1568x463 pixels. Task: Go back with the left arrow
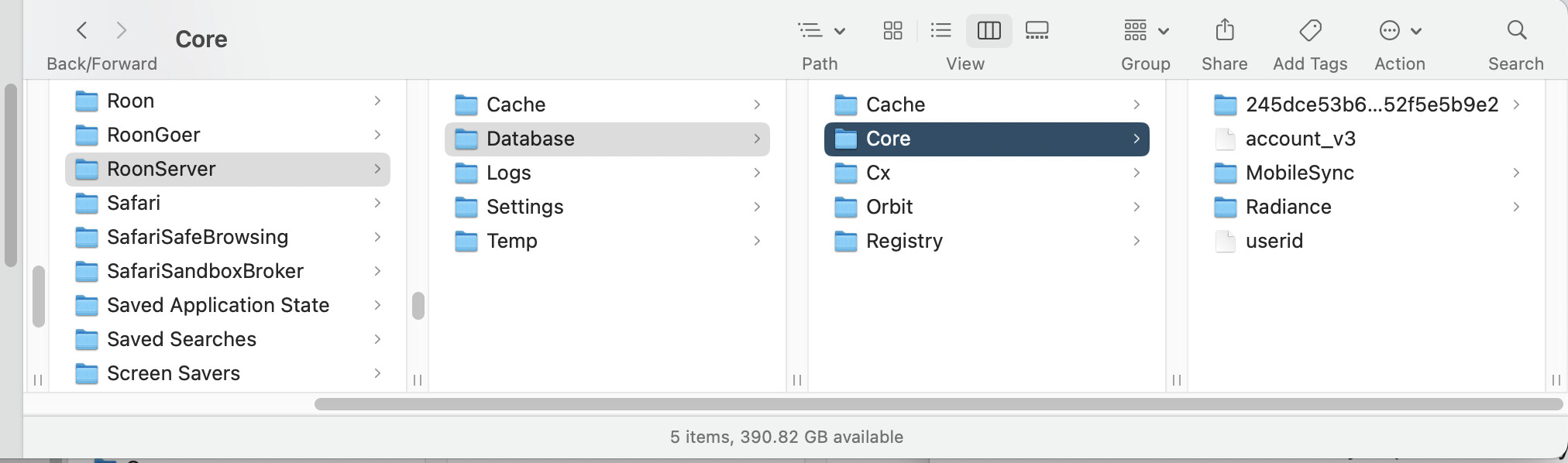(x=81, y=31)
